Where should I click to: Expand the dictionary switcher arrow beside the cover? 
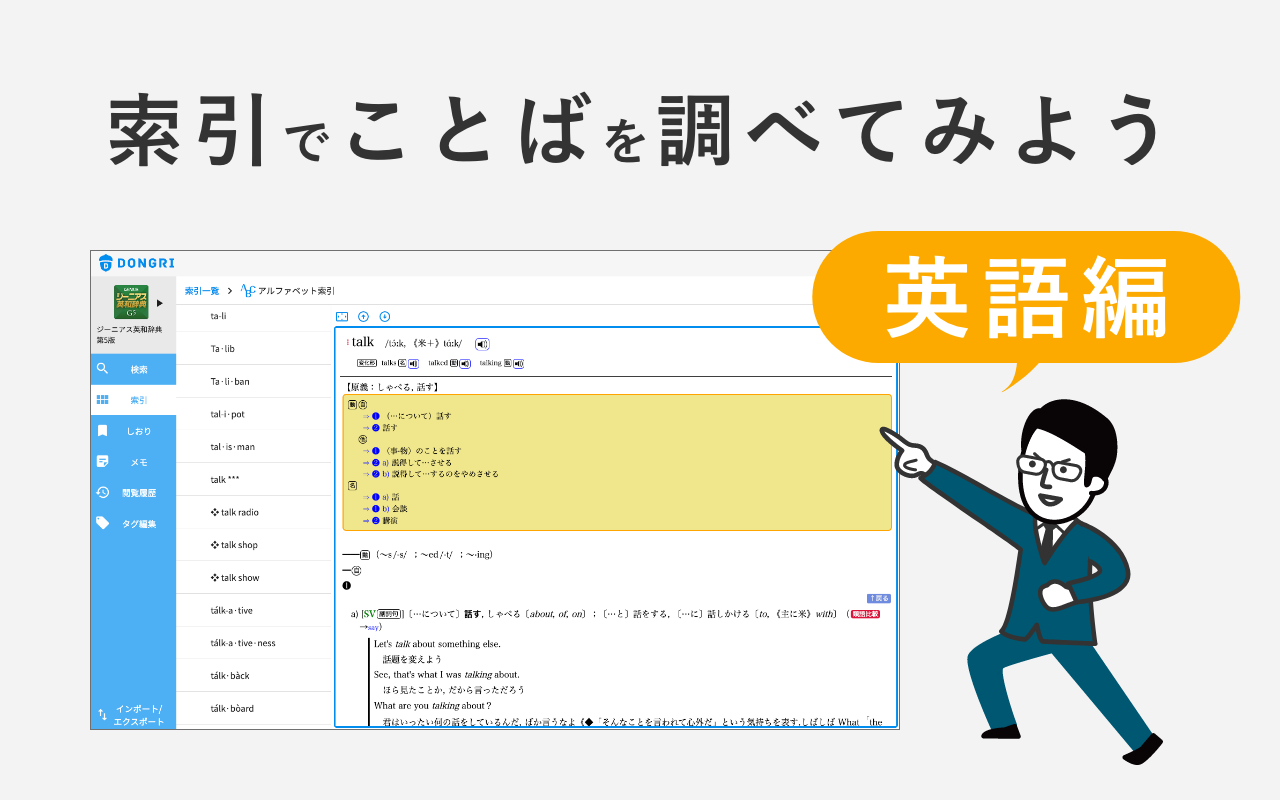coord(160,302)
